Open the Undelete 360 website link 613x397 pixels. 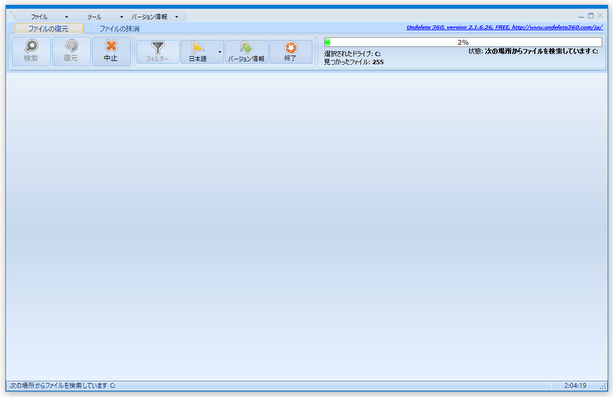(x=504, y=27)
